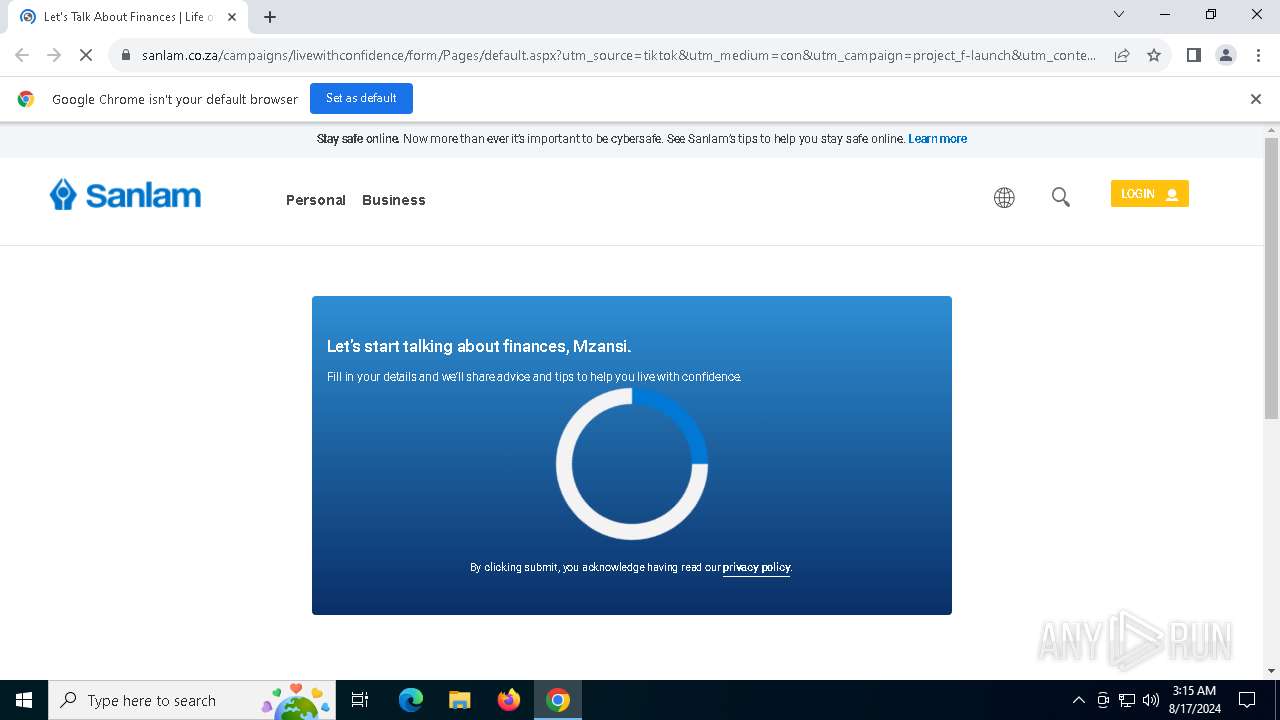Open the site search magnifier icon

[1061, 197]
